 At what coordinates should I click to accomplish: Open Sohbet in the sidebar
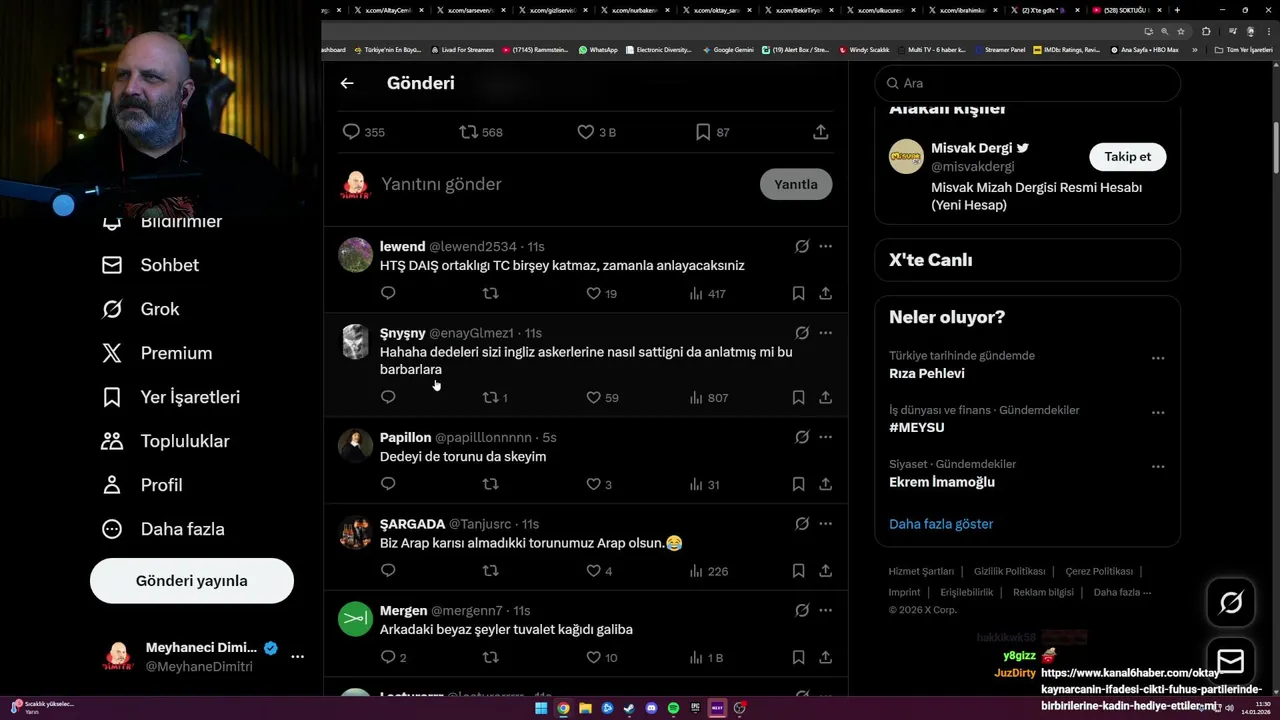click(150, 265)
